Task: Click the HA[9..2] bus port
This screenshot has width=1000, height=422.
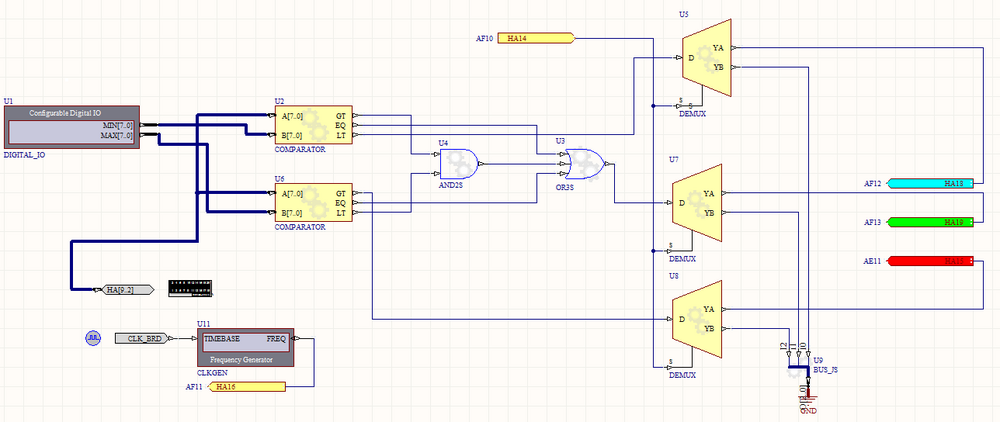Action: tap(125, 290)
